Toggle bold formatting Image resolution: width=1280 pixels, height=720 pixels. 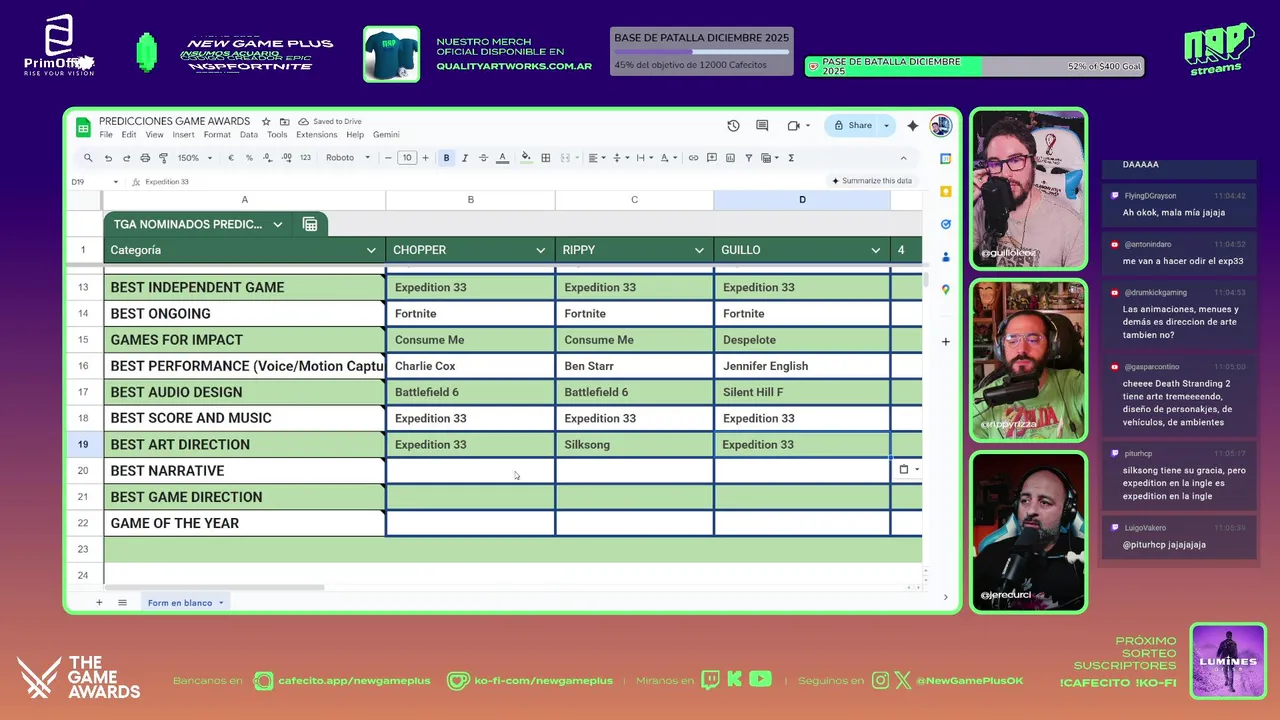[446, 158]
